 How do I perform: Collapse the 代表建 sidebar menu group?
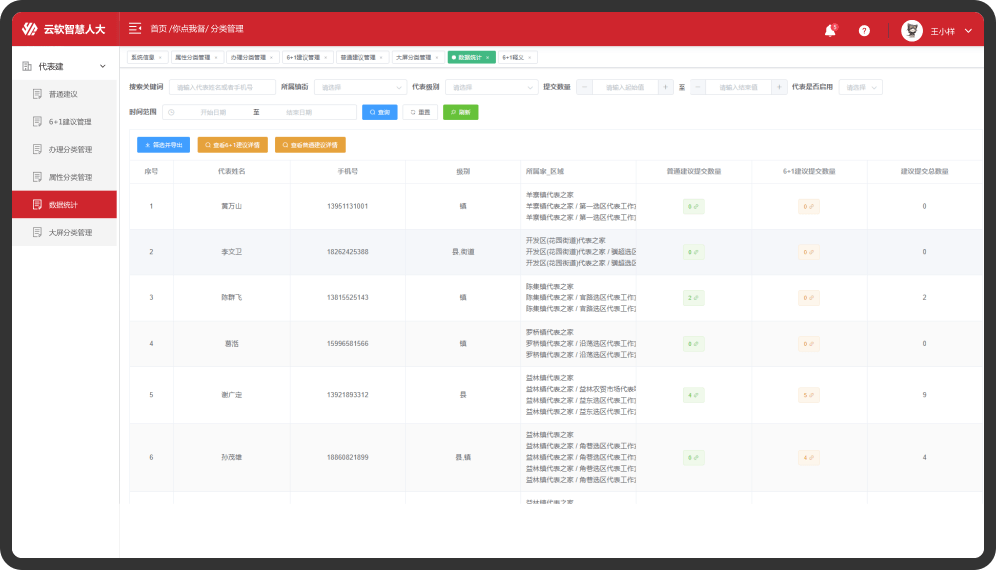click(x=102, y=66)
